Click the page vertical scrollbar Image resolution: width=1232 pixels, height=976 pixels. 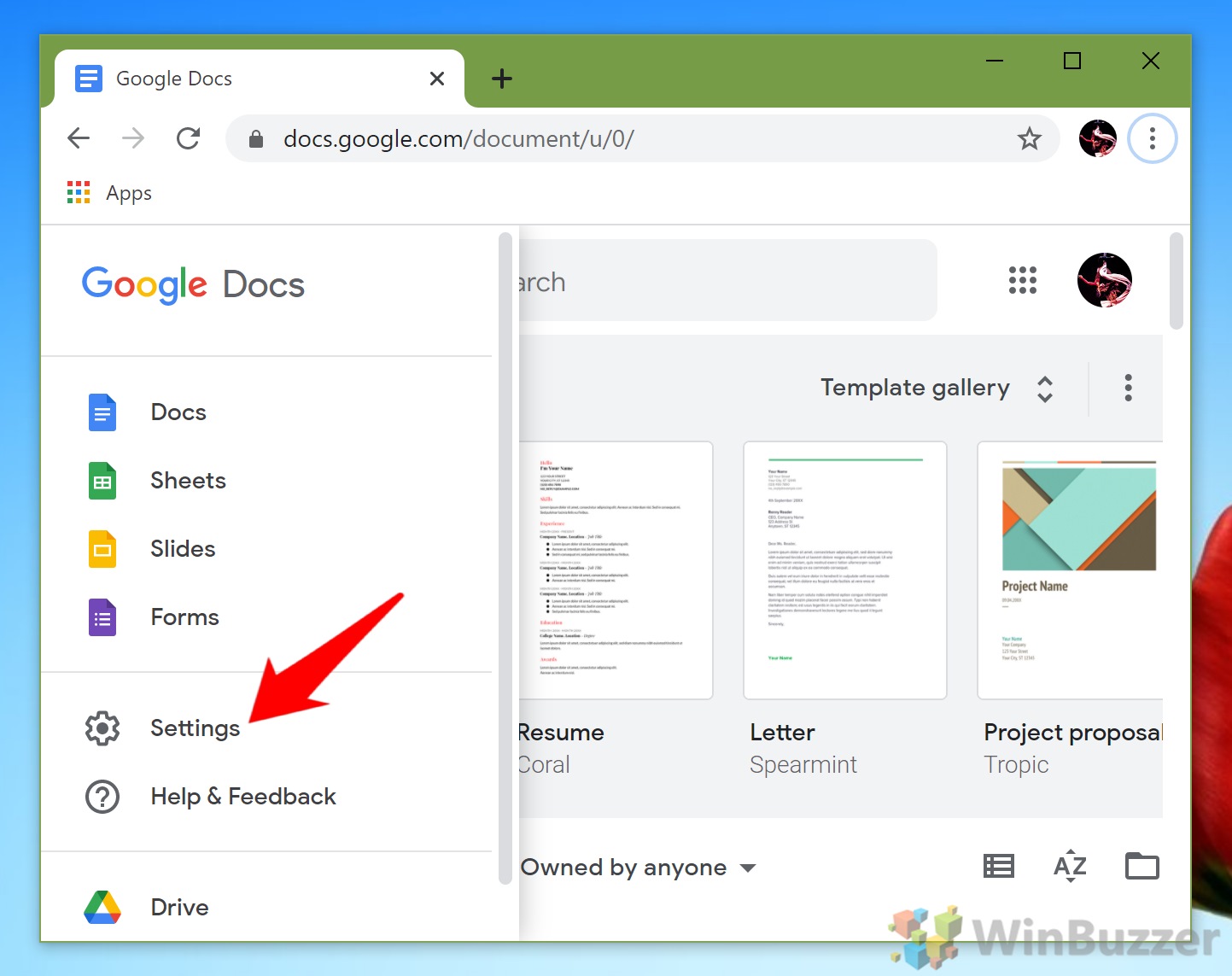1177,281
